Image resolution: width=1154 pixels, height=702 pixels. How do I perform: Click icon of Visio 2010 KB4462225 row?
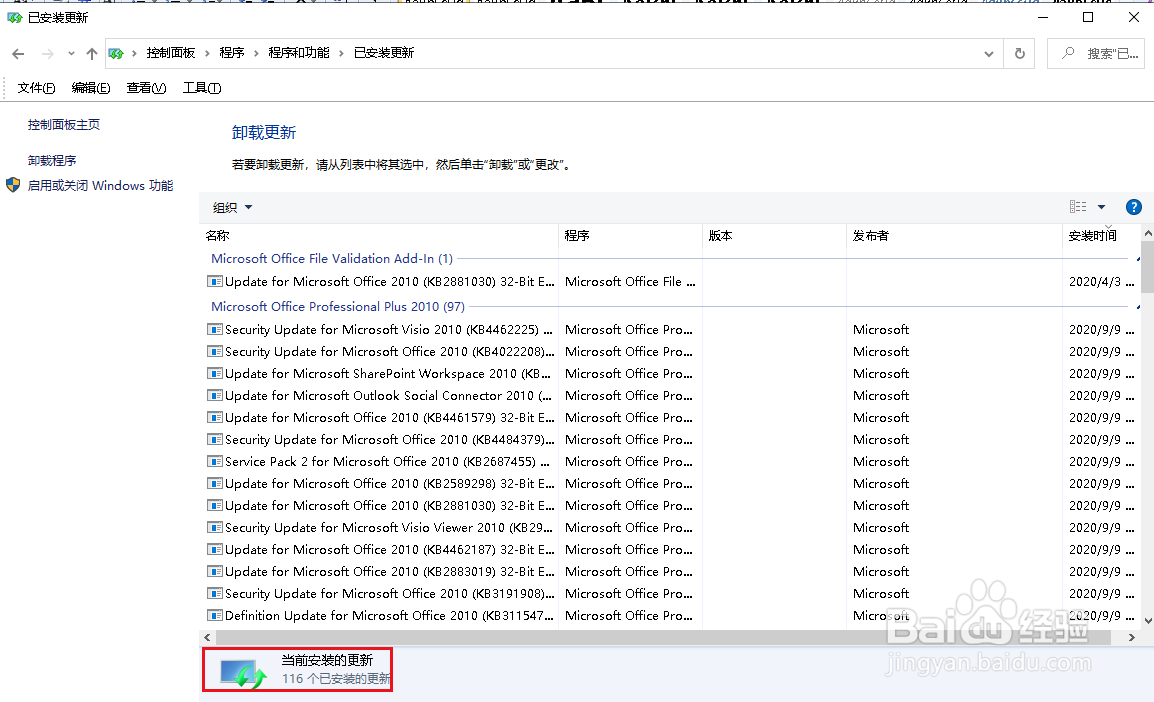[x=215, y=330]
